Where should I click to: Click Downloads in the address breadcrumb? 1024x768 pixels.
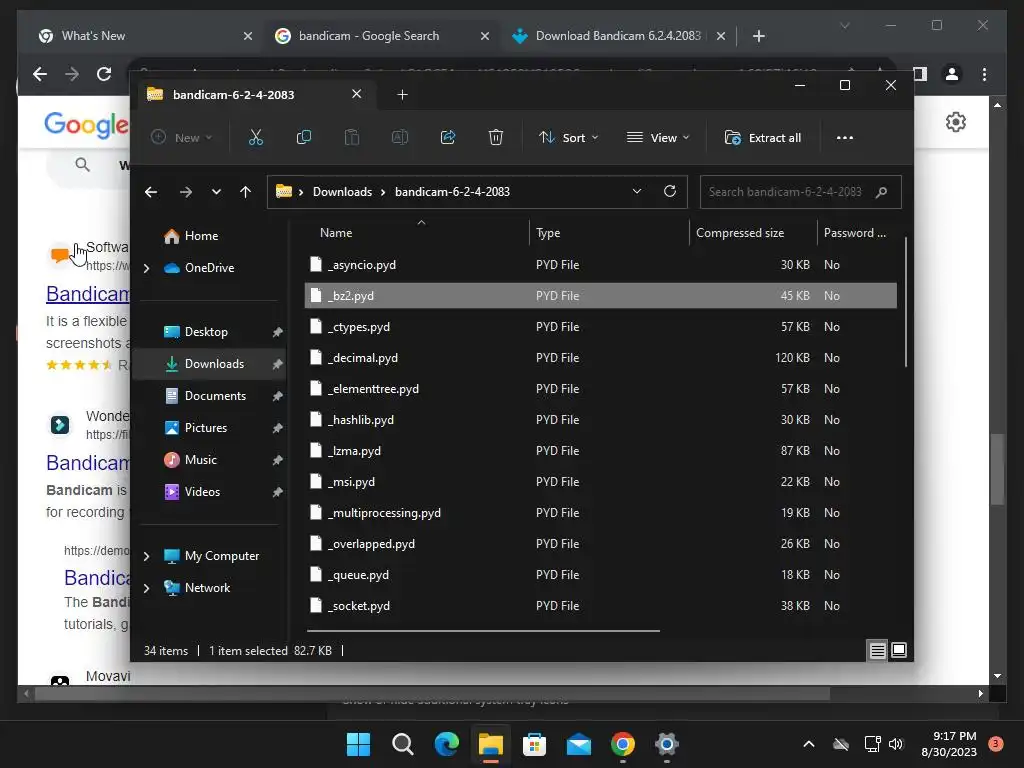tap(342, 192)
